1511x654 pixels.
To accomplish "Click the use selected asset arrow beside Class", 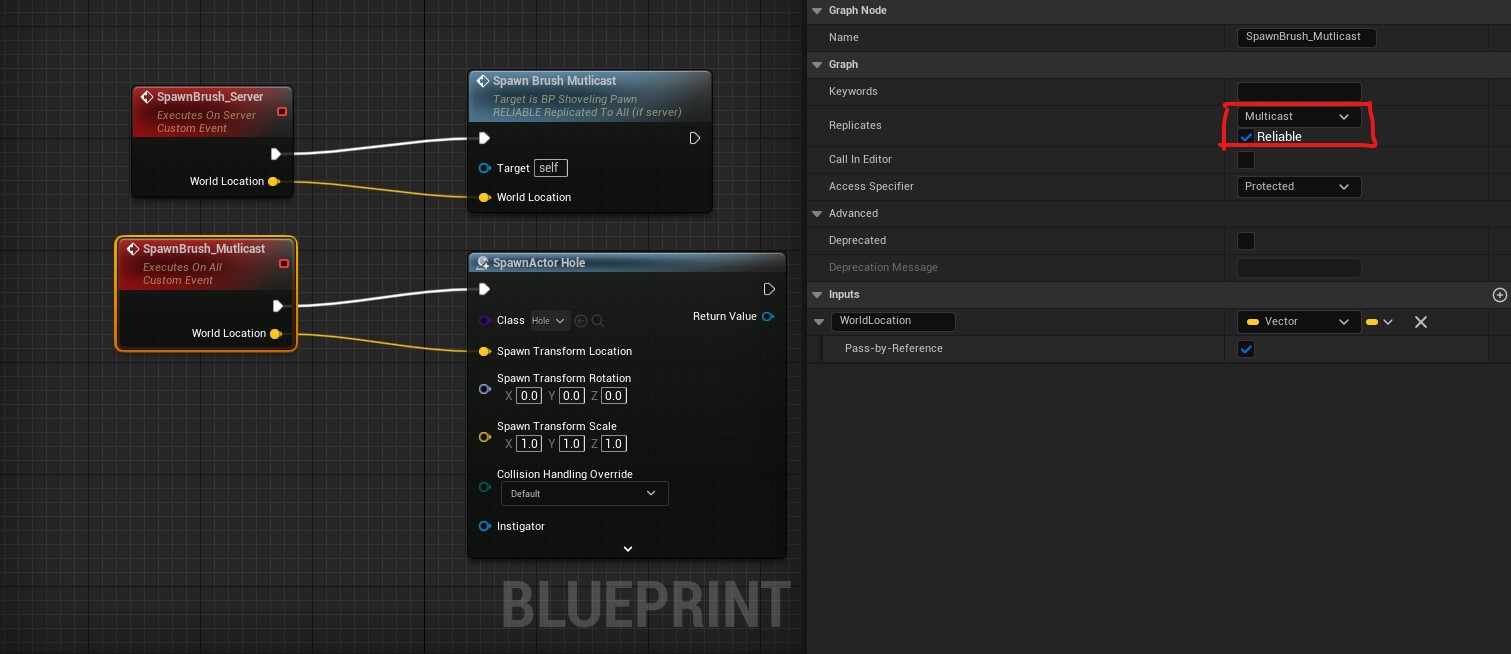I will pos(581,321).
